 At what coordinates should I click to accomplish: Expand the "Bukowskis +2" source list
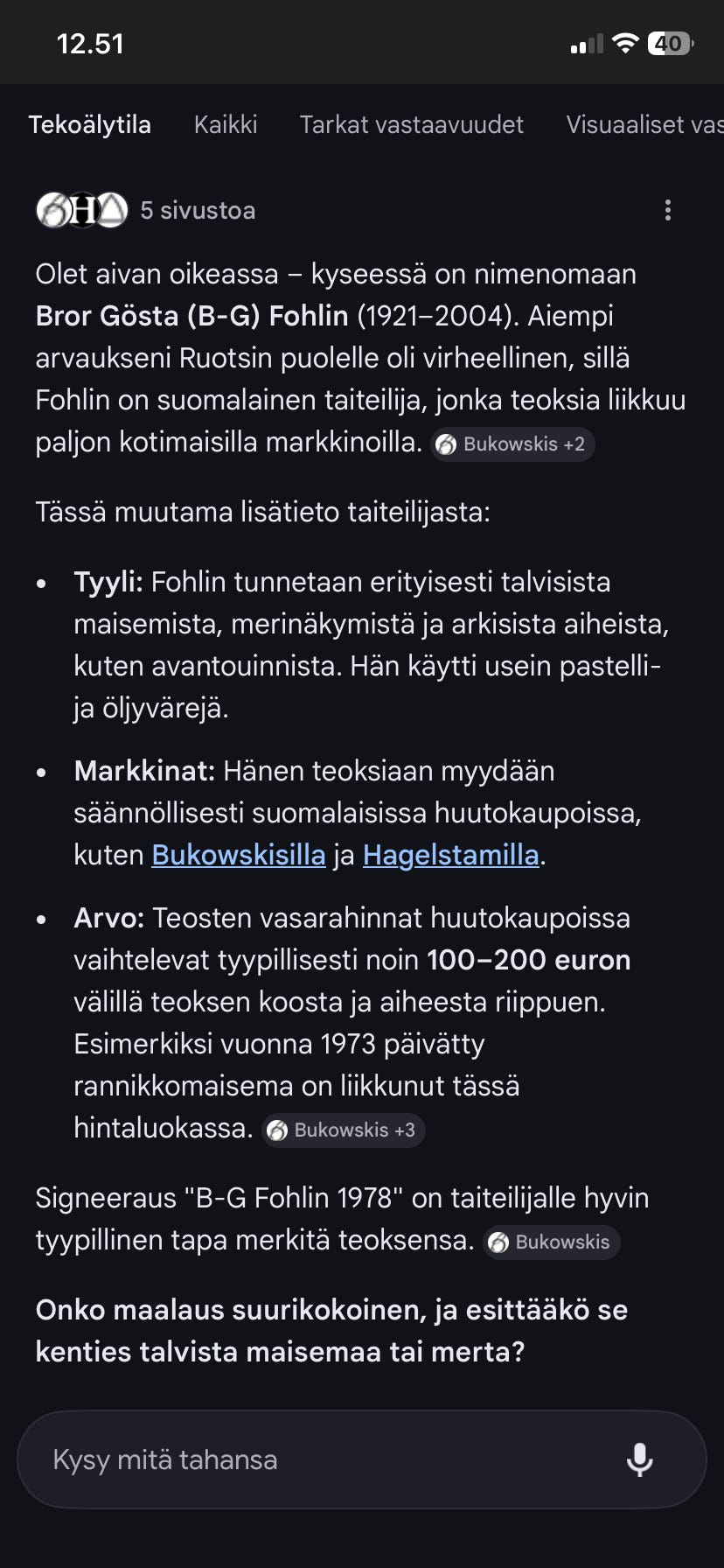click(512, 444)
